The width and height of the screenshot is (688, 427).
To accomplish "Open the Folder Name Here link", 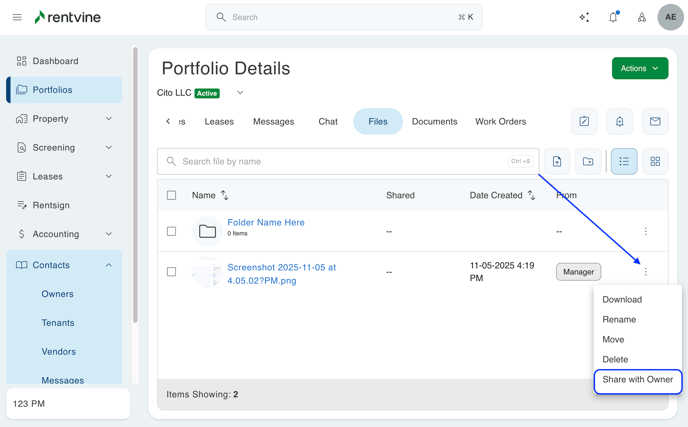I will tap(265, 222).
